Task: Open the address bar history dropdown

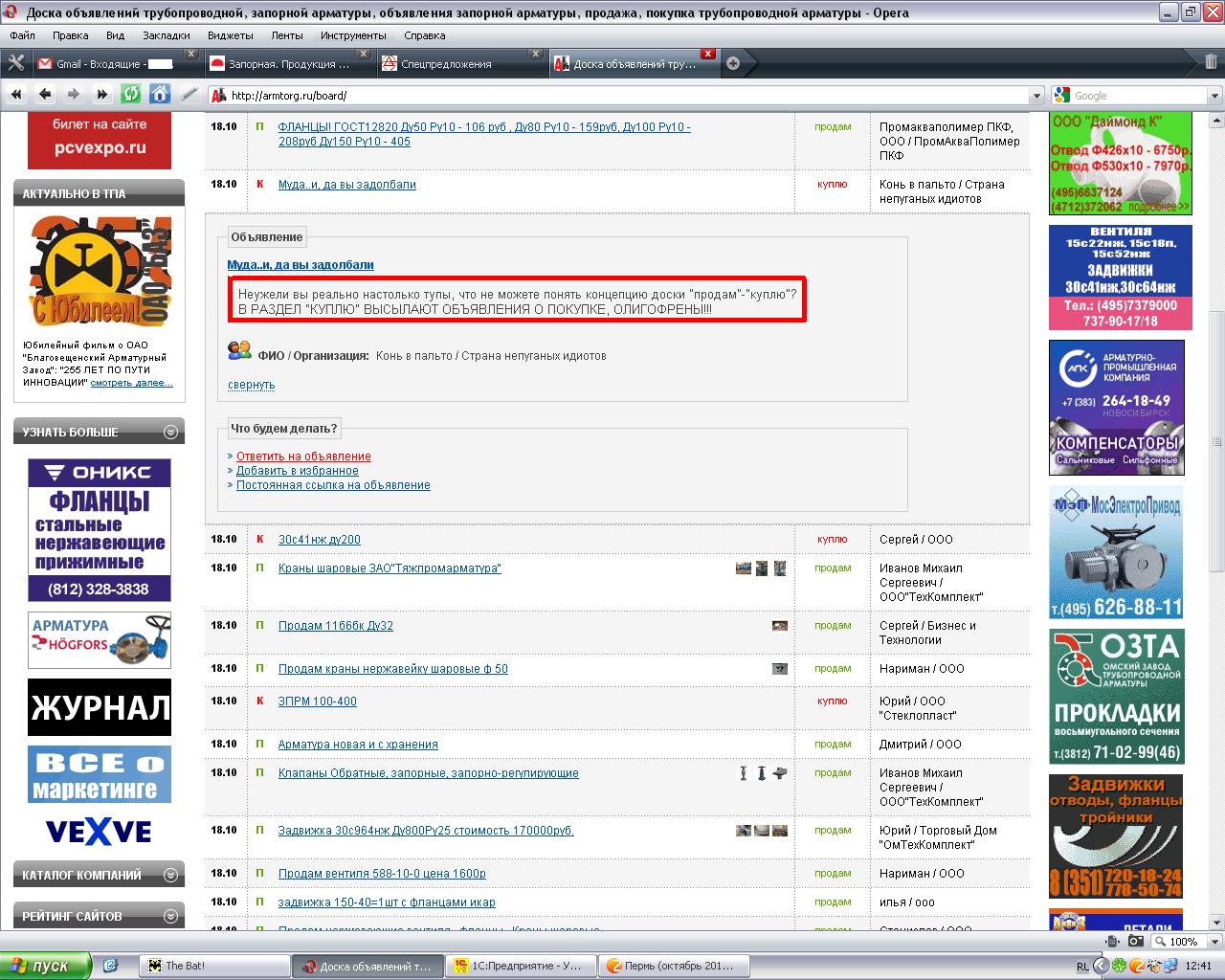Action: pos(1036,95)
